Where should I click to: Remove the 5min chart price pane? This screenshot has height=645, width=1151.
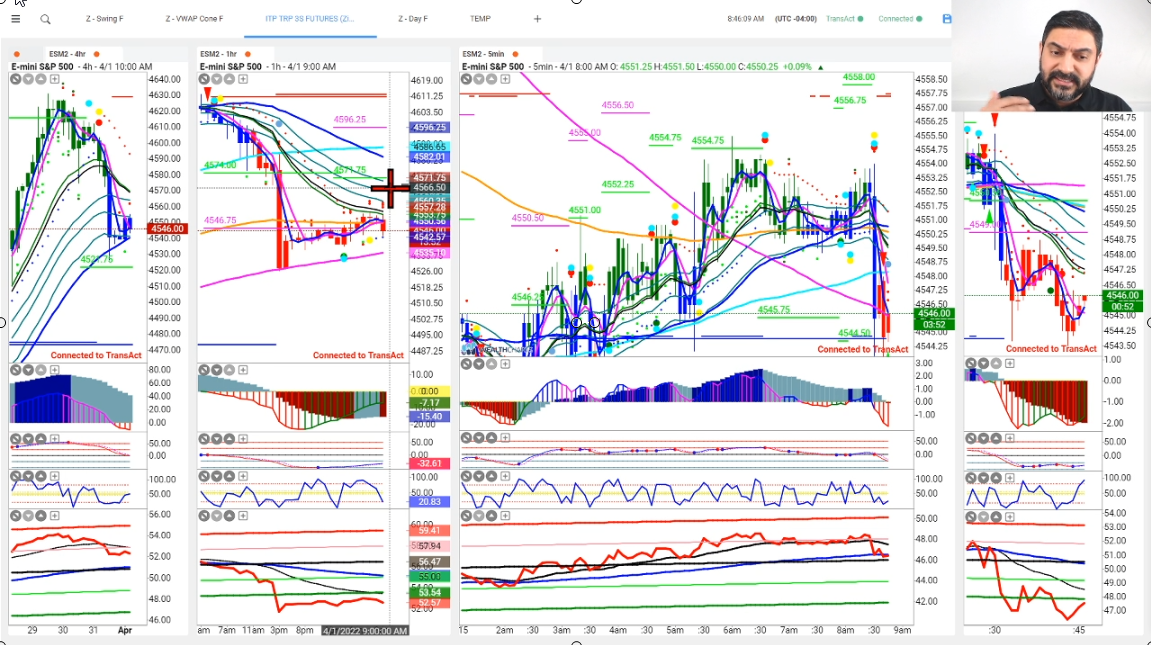[466, 79]
